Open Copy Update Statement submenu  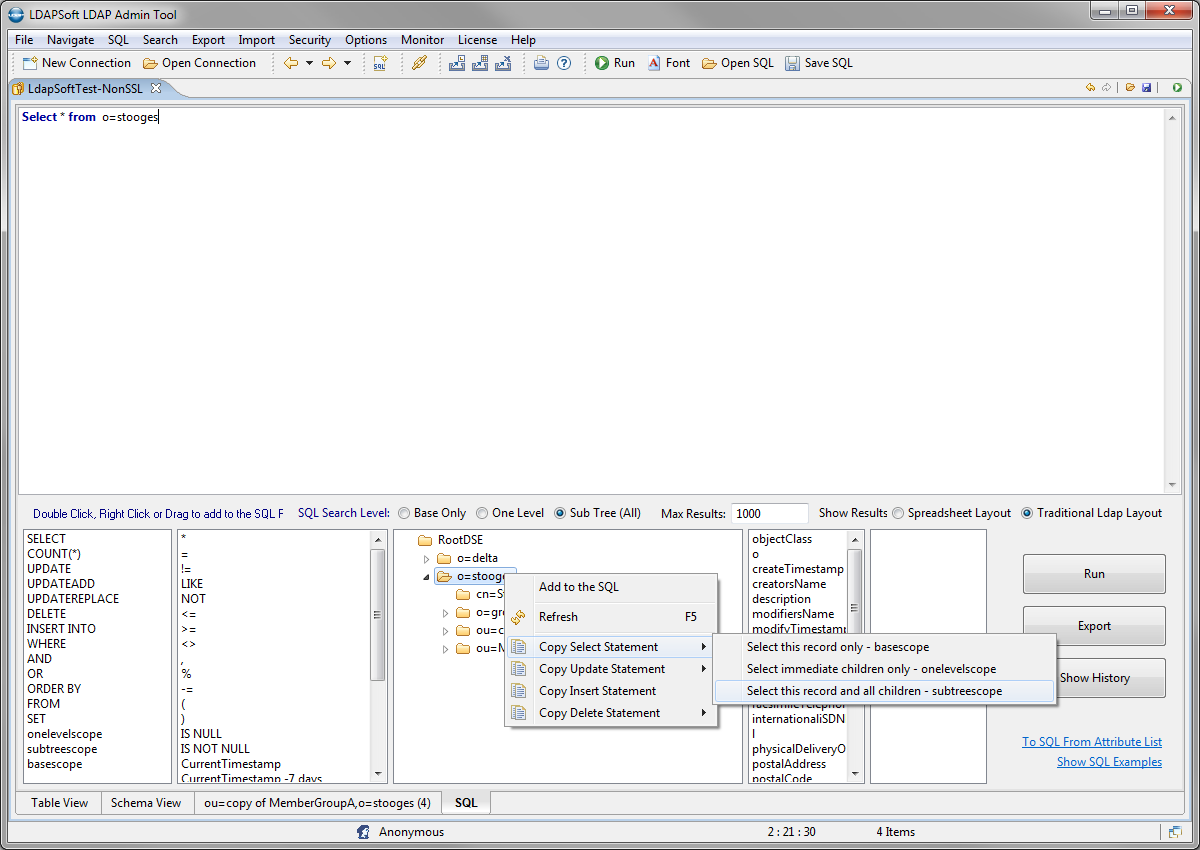point(602,669)
